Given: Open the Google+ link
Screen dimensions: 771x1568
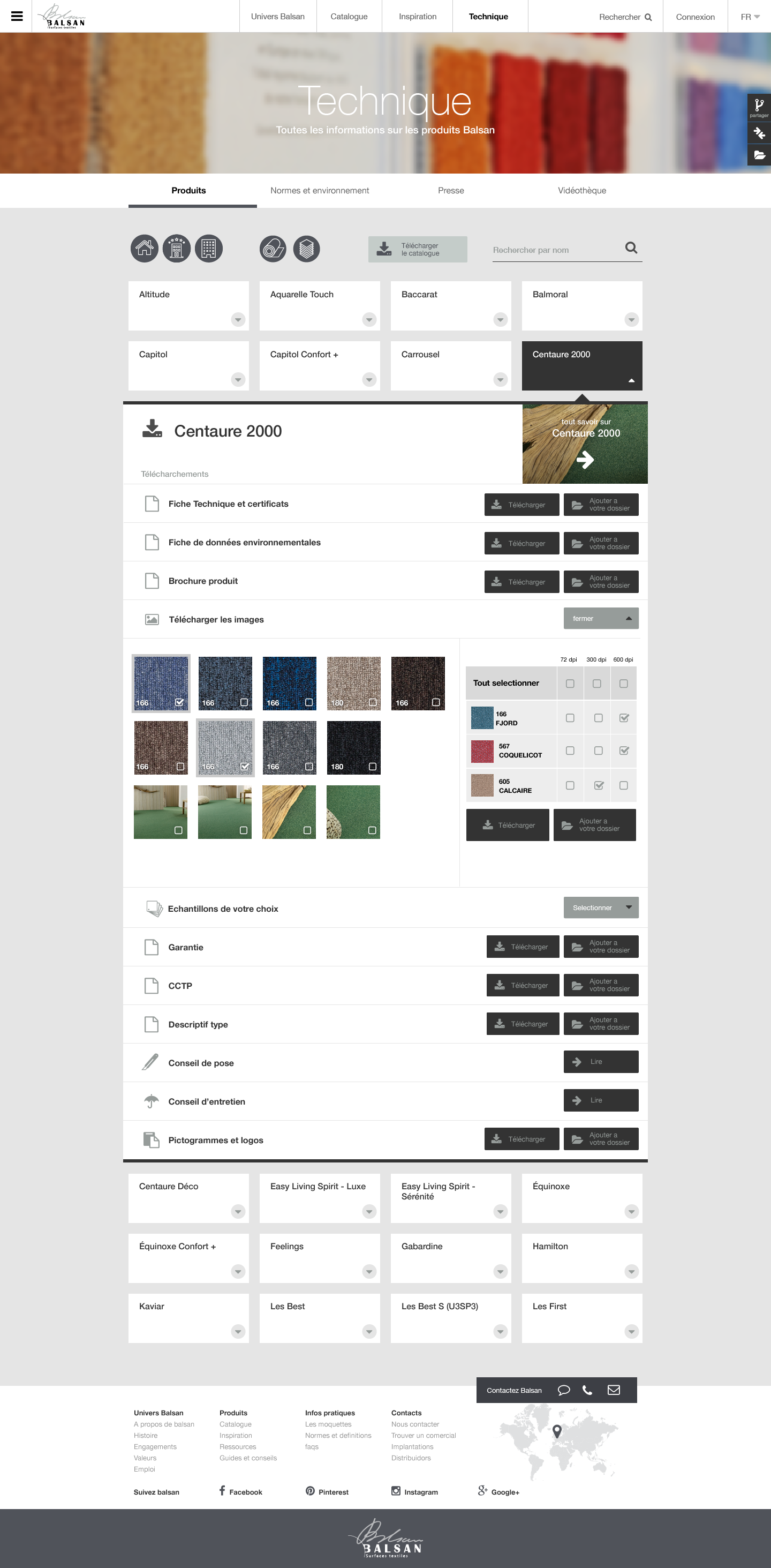Looking at the screenshot, I should pos(498,1491).
